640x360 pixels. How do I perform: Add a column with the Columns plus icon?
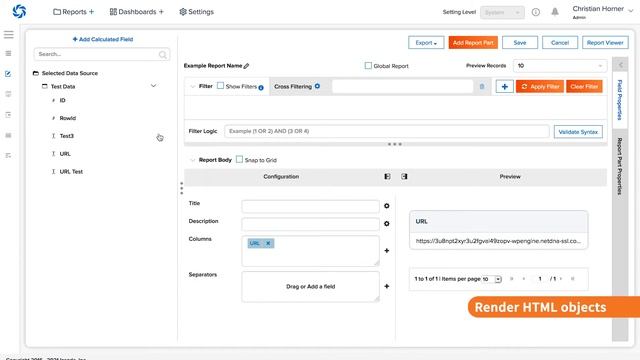[387, 251]
